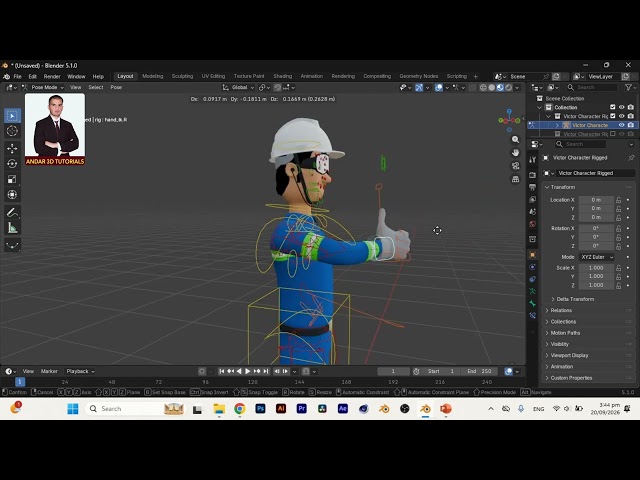Open the Pose Mode dropdown

(x=44, y=87)
